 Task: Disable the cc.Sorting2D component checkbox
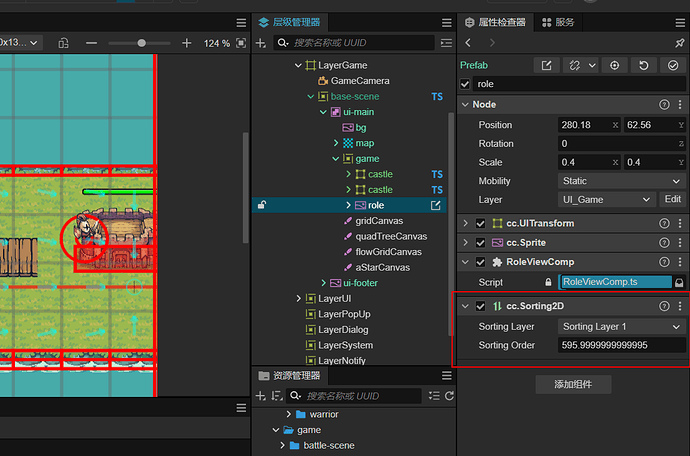coord(481,306)
